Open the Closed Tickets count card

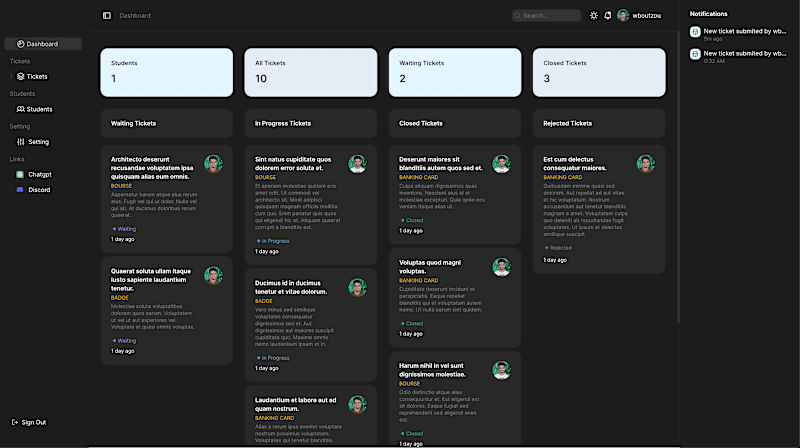pyautogui.click(x=599, y=72)
